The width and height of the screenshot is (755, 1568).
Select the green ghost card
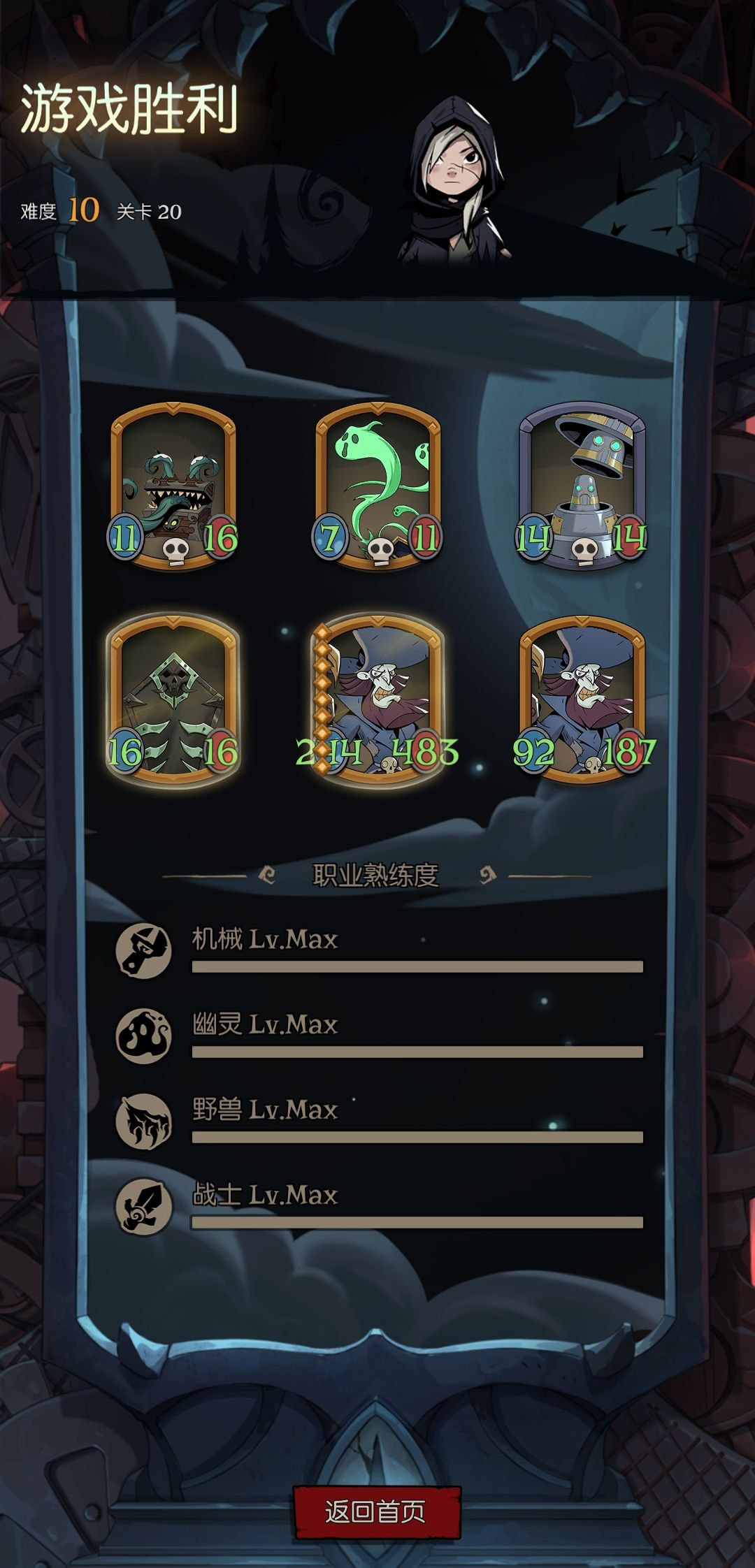[x=377, y=486]
